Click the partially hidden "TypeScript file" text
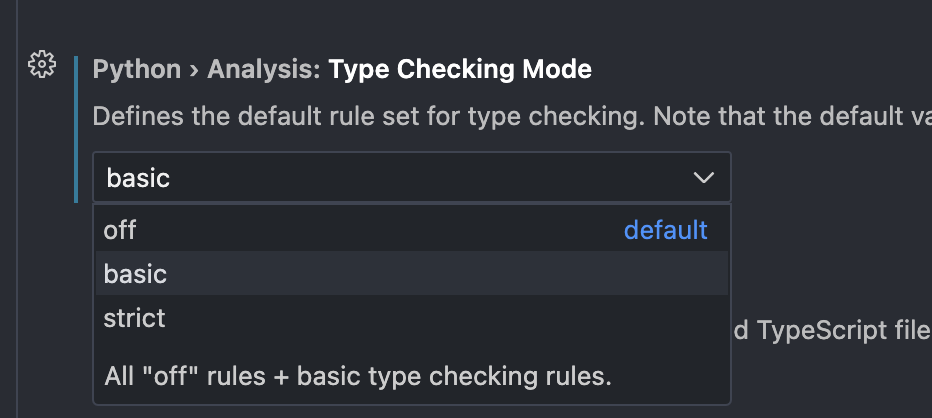This screenshot has width=932, height=418. 832,330
